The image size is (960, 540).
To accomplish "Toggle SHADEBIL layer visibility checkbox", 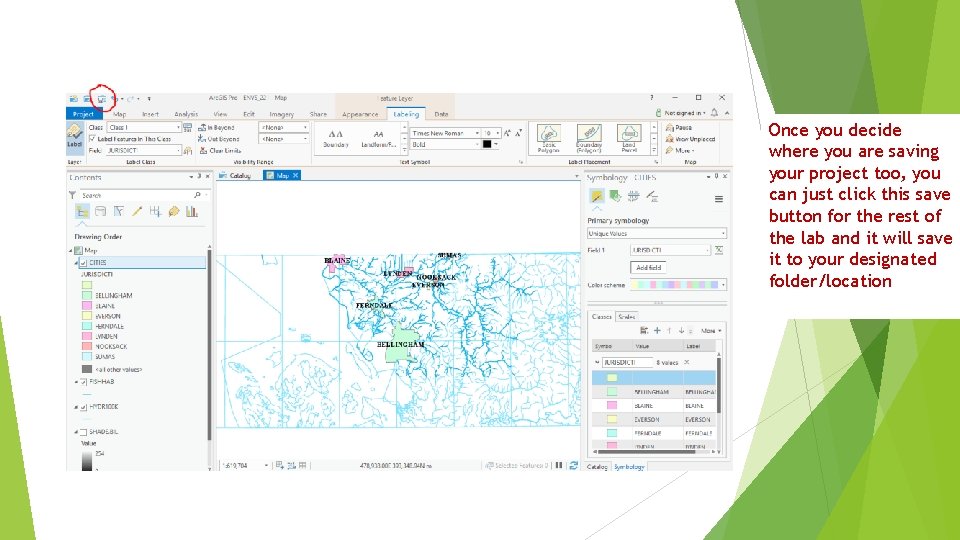I will coord(84,432).
